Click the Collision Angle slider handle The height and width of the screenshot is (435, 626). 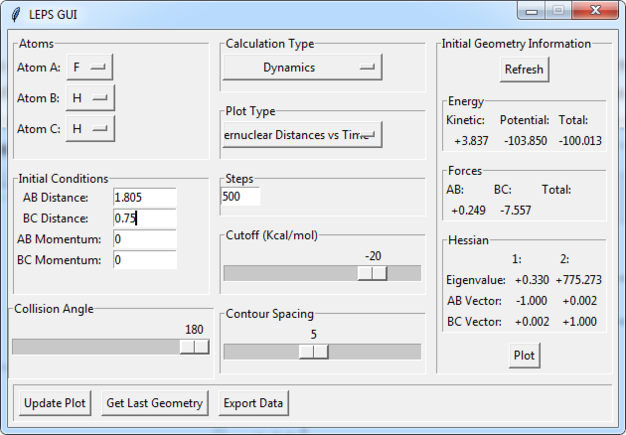click(194, 346)
